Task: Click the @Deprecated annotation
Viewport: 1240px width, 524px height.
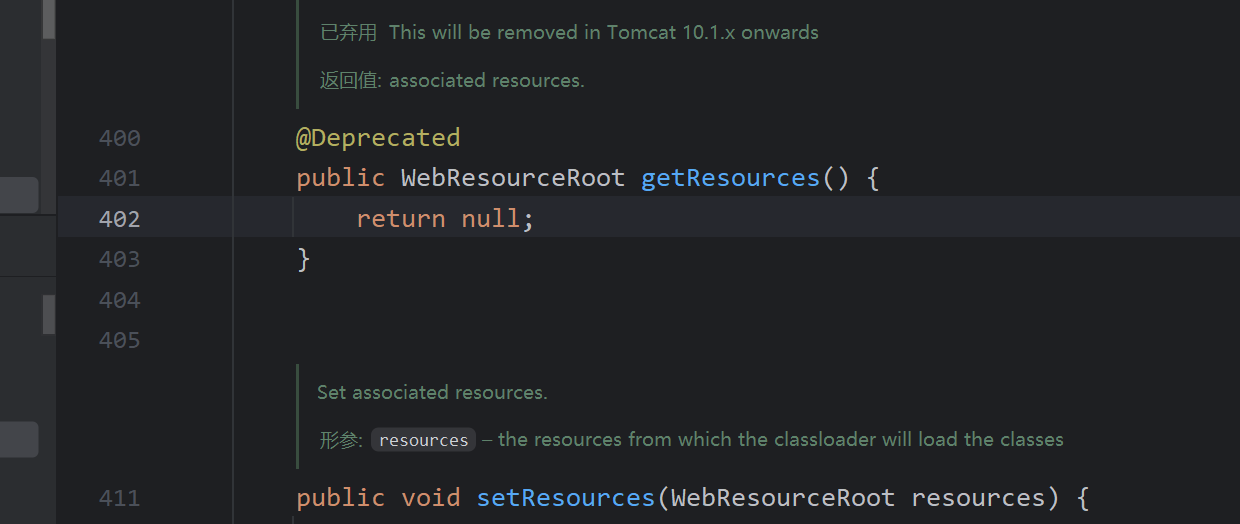Action: click(377, 137)
